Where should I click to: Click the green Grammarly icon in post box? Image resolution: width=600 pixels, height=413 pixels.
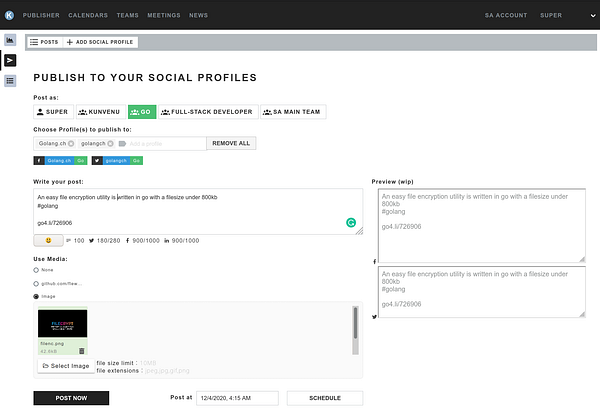[x=351, y=222]
